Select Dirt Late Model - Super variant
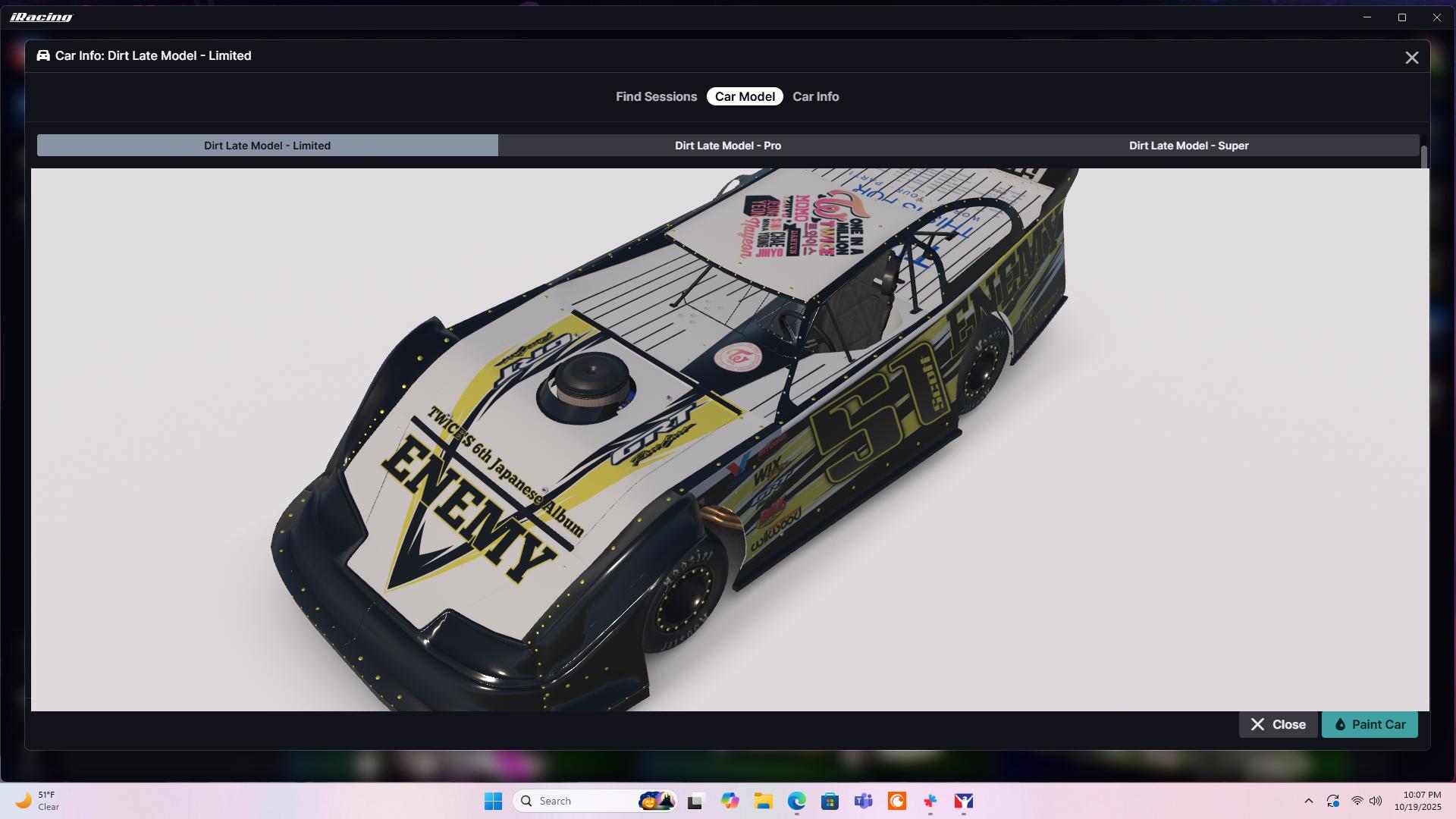The image size is (1456, 819). tap(1188, 146)
